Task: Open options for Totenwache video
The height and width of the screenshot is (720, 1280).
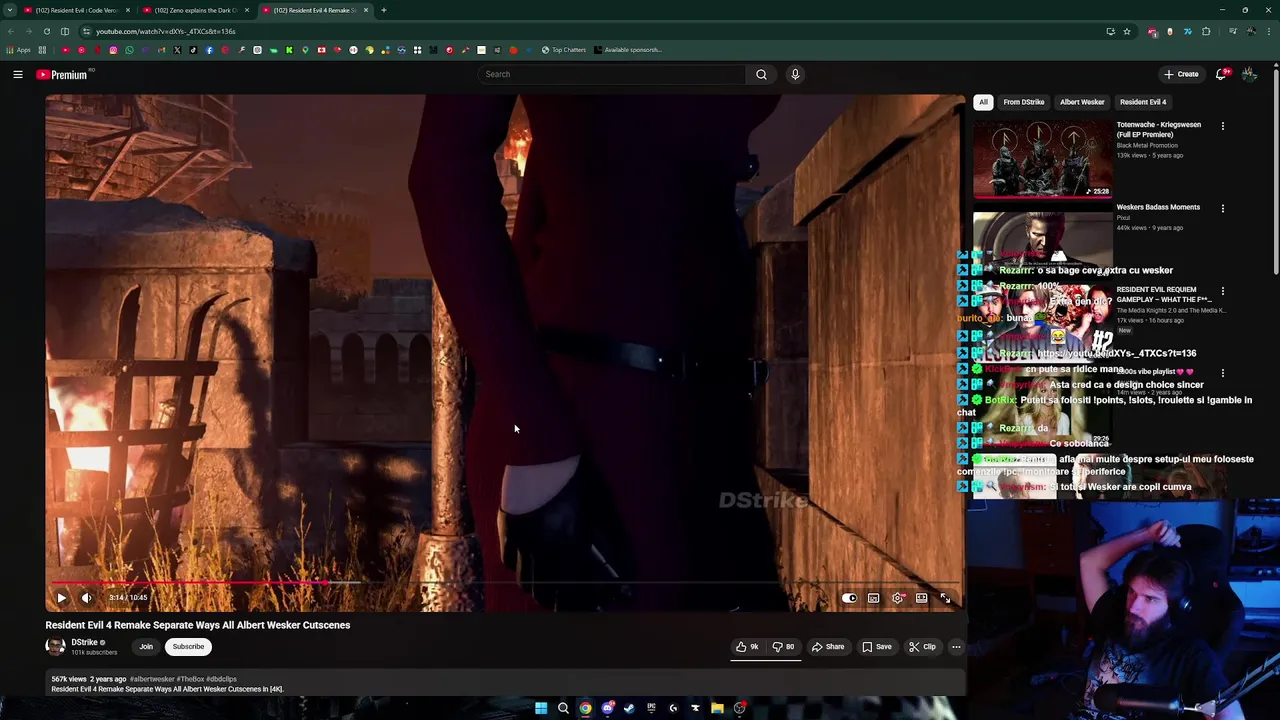Action: pos(1222,126)
